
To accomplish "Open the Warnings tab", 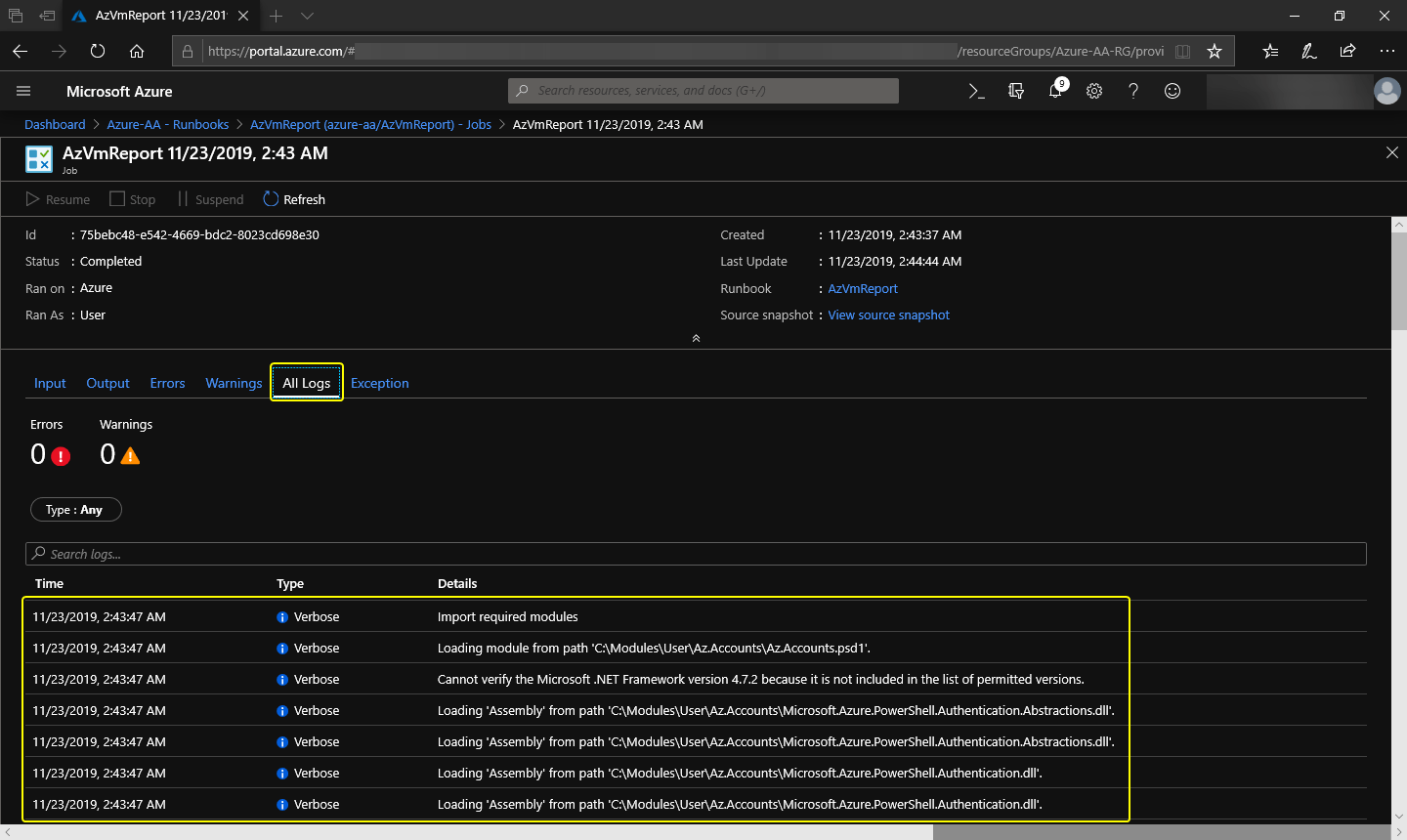I will [x=234, y=383].
